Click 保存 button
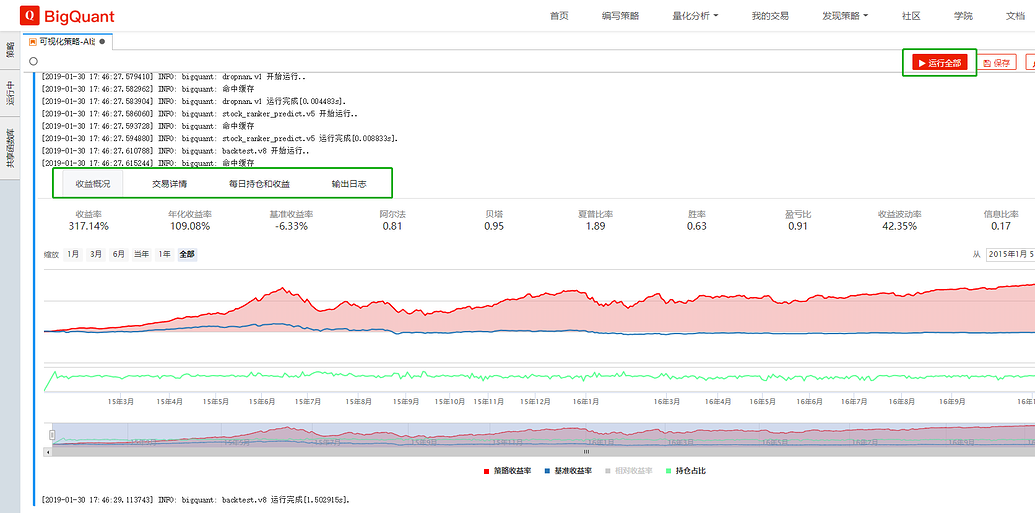The height and width of the screenshot is (513, 1035). [997, 63]
